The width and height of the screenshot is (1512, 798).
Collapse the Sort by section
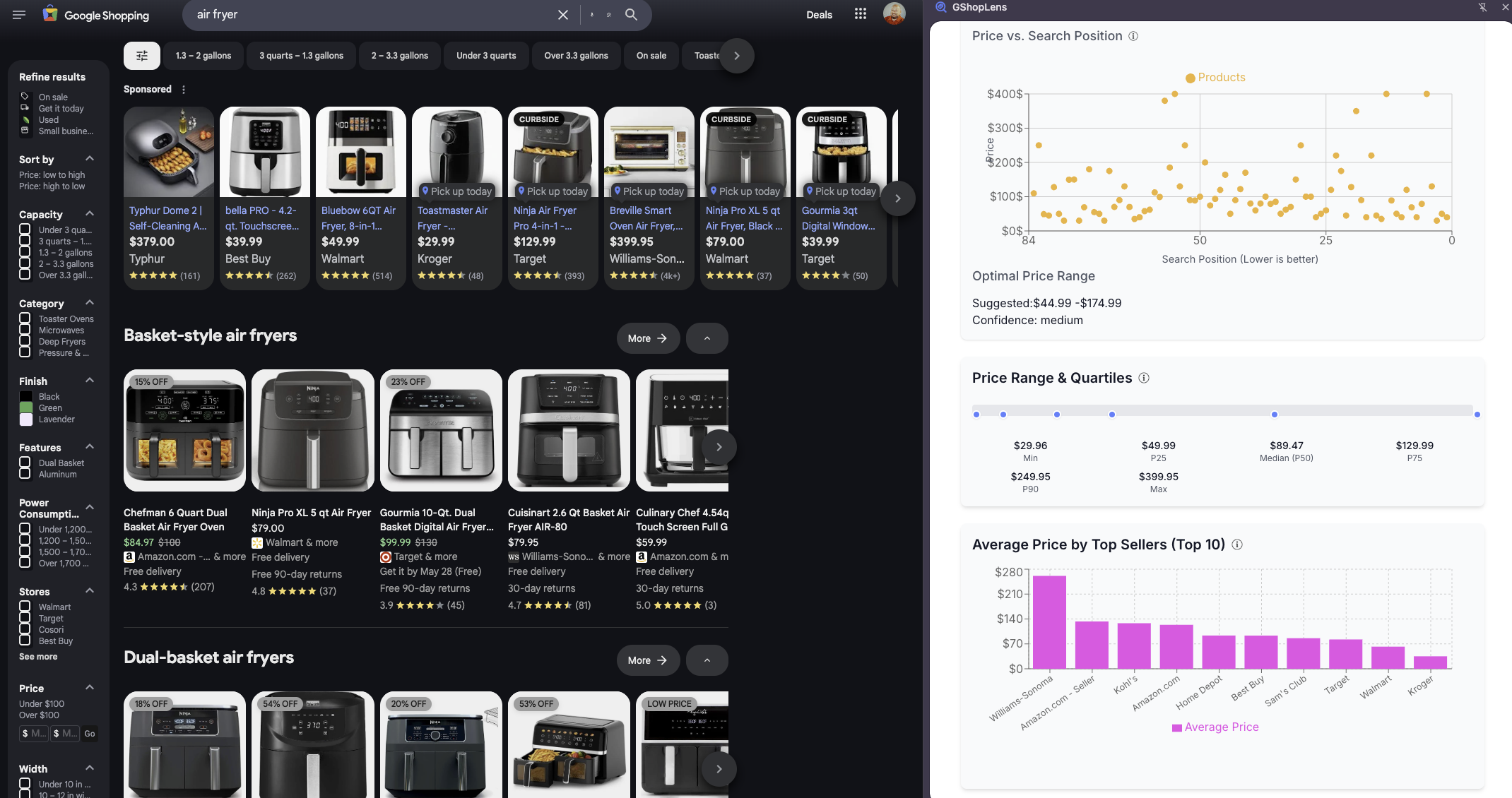(x=90, y=159)
